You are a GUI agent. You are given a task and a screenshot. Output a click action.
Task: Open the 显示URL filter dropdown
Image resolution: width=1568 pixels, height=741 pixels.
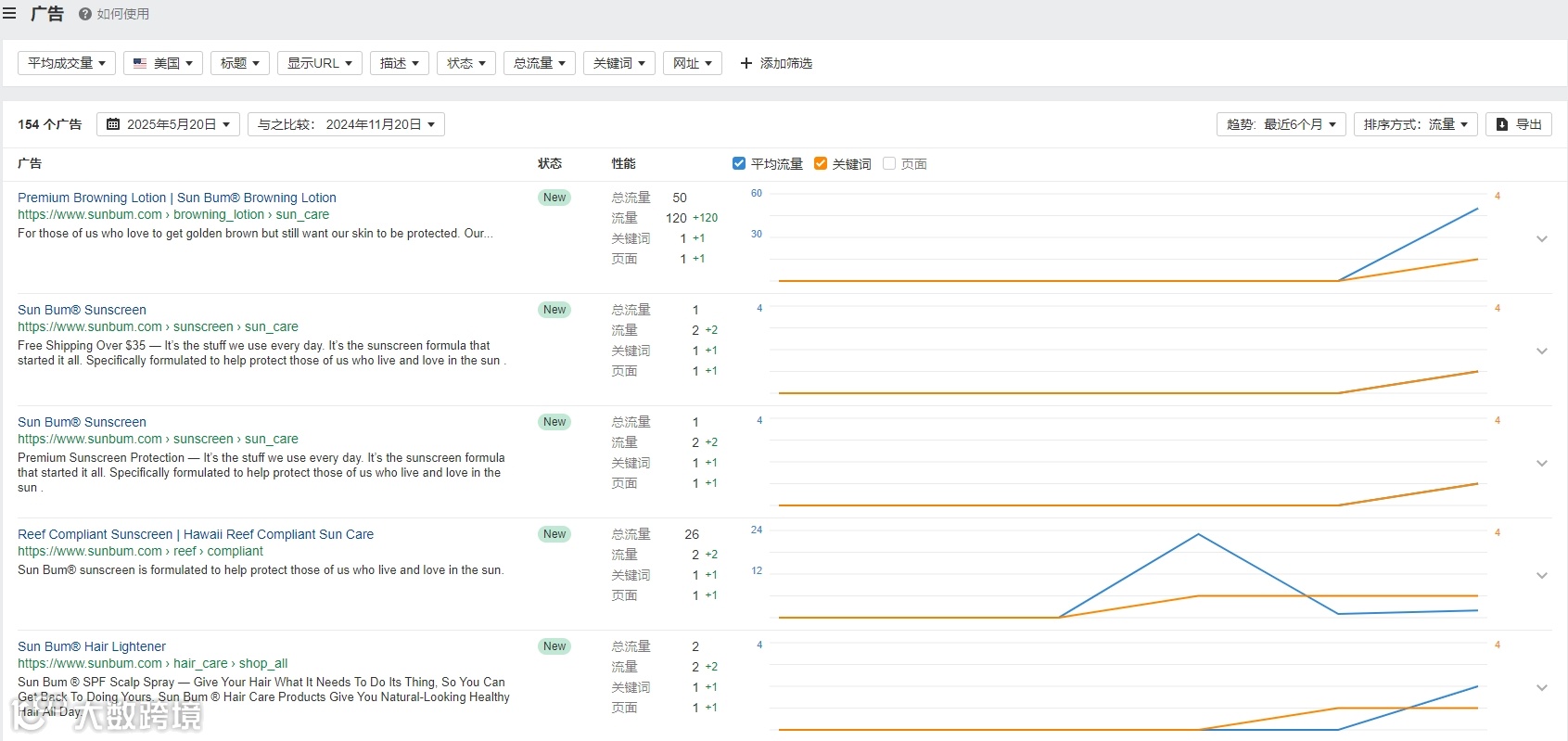(320, 63)
